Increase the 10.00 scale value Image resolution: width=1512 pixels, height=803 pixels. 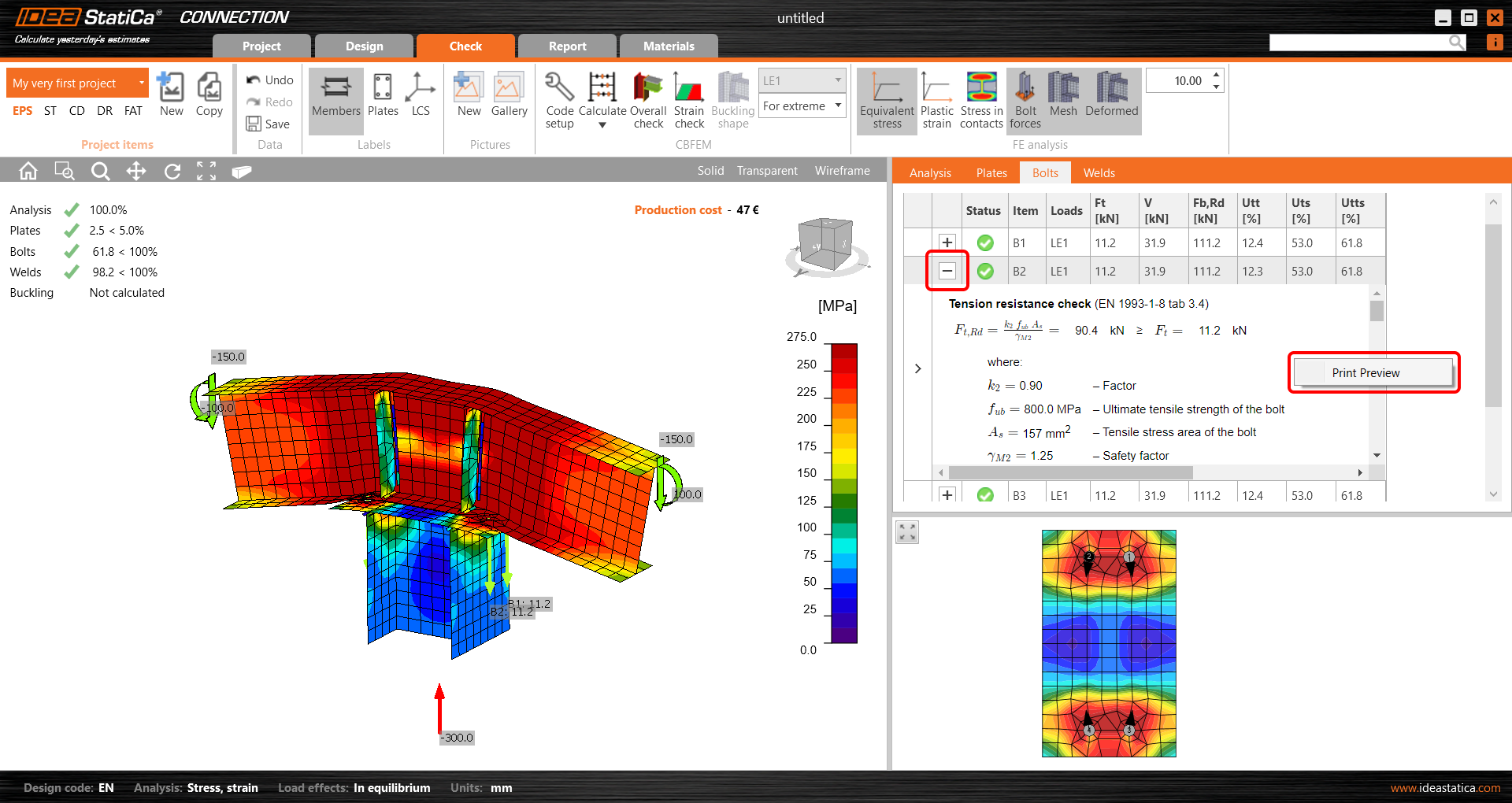pos(1215,75)
